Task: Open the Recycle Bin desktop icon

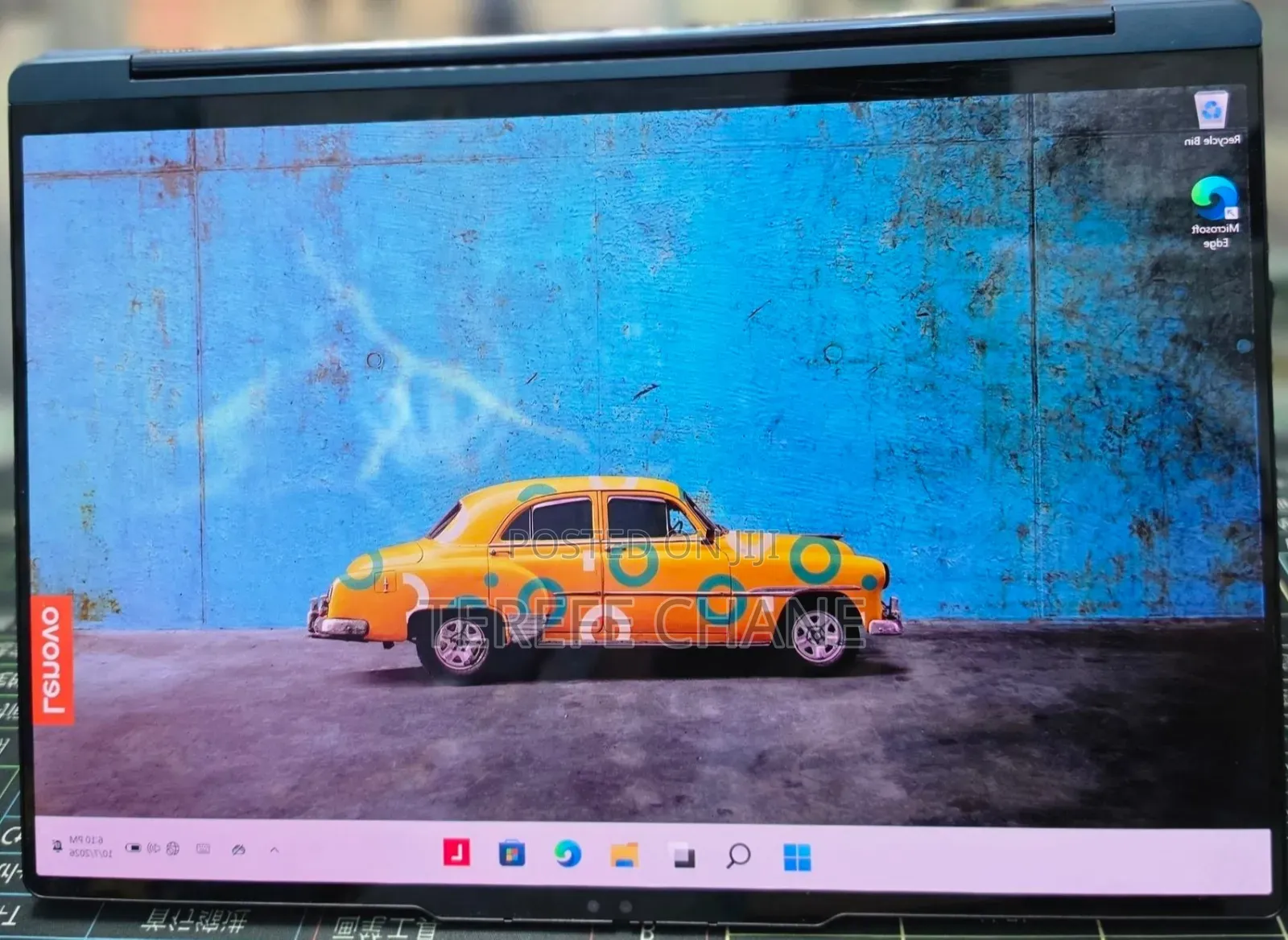Action: (x=1212, y=118)
